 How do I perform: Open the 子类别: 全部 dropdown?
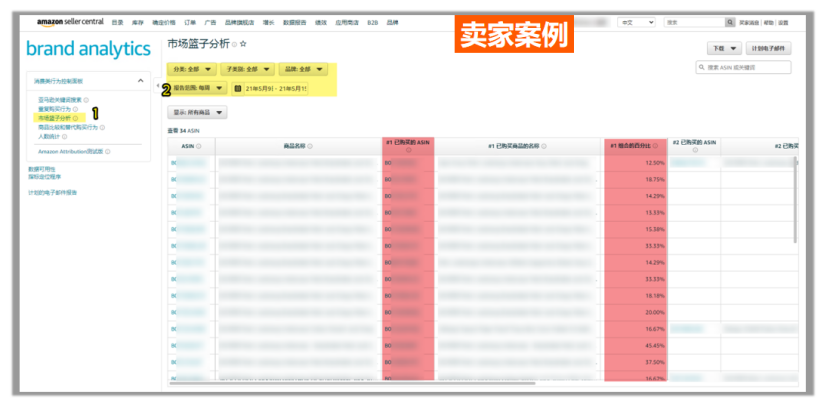pos(248,69)
